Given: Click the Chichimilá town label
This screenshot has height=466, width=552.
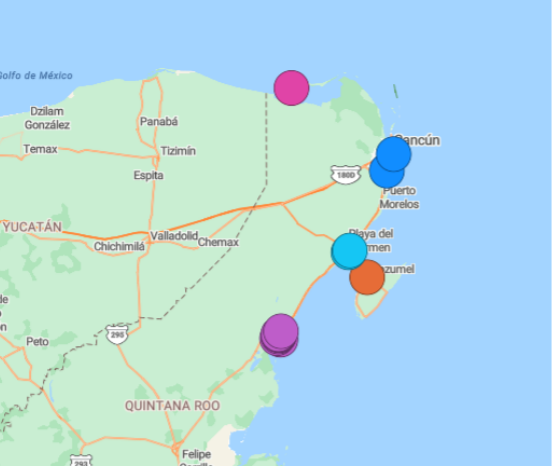Looking at the screenshot, I should (x=119, y=246).
